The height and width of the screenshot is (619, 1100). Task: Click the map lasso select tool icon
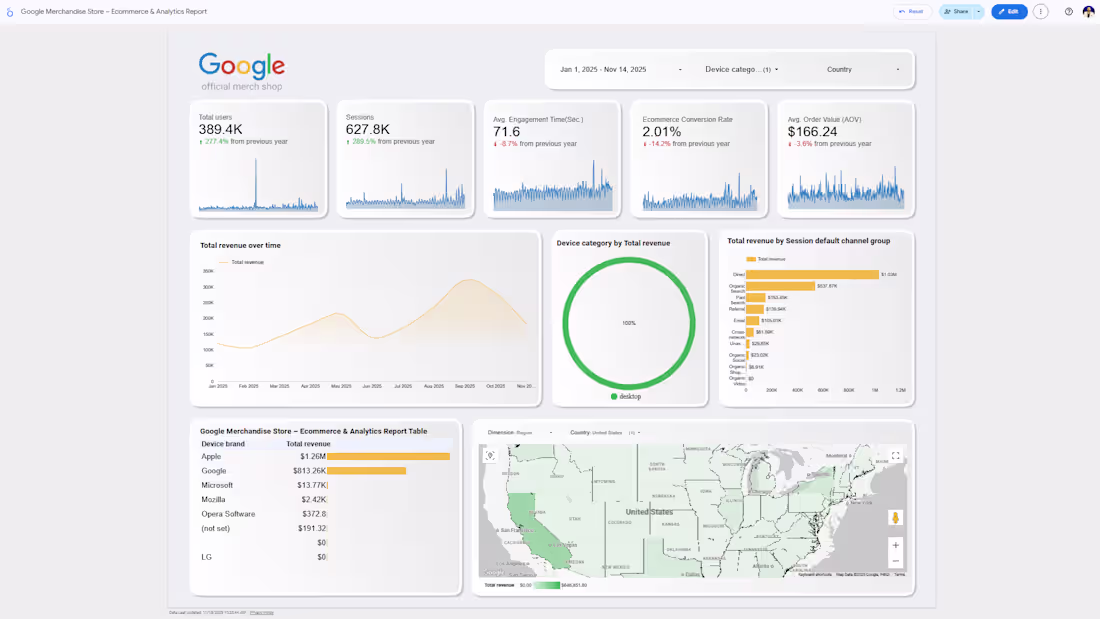(x=490, y=455)
